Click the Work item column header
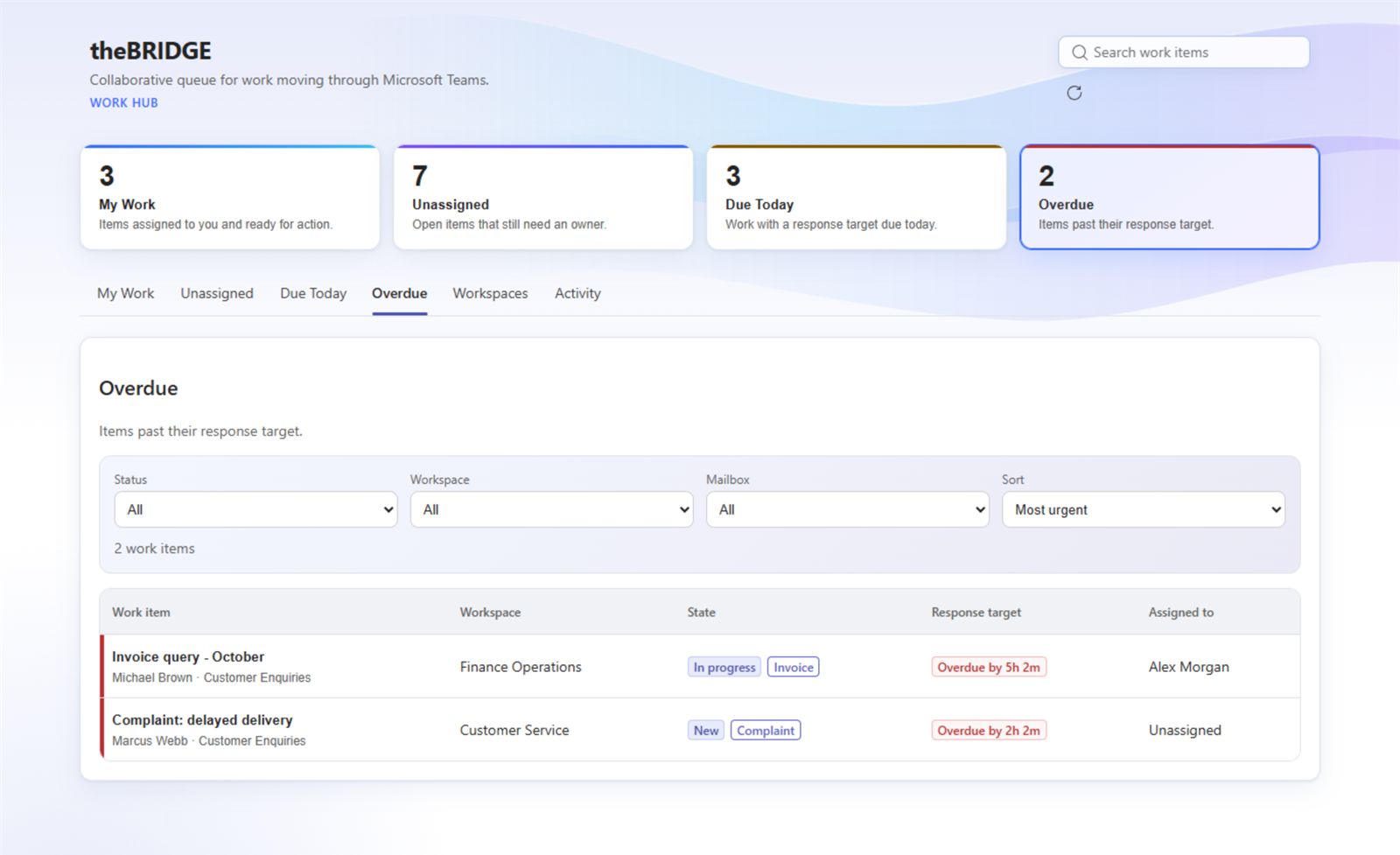1400x855 pixels. coord(141,613)
